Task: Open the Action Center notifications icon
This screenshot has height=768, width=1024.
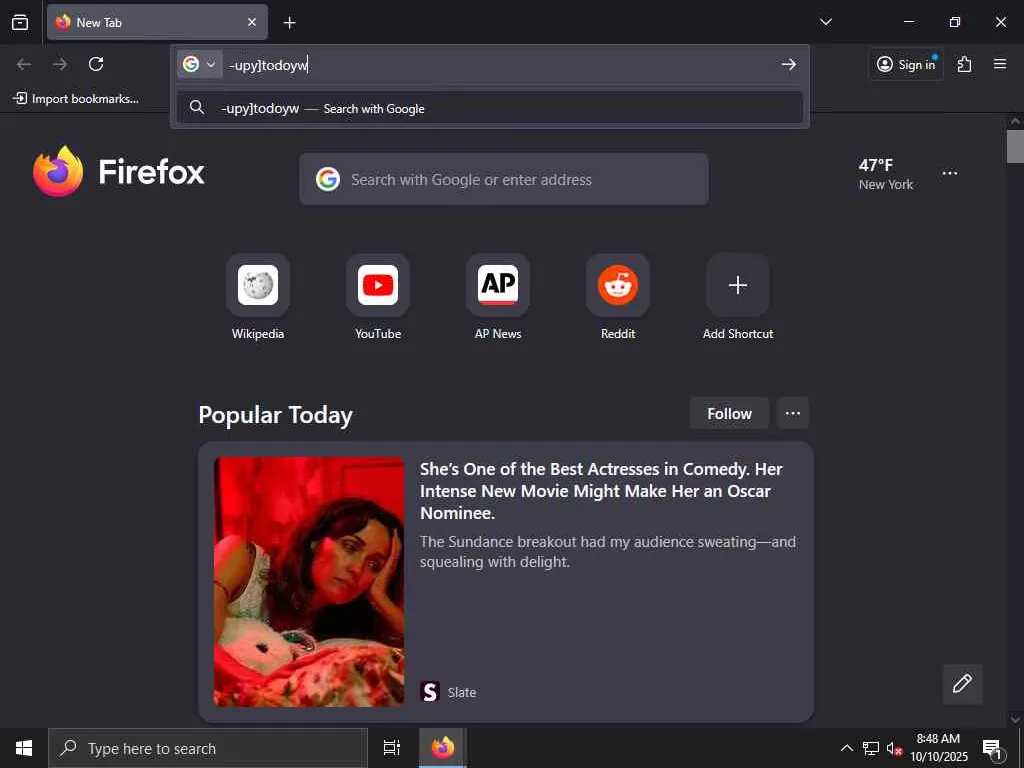Action: click(x=993, y=749)
